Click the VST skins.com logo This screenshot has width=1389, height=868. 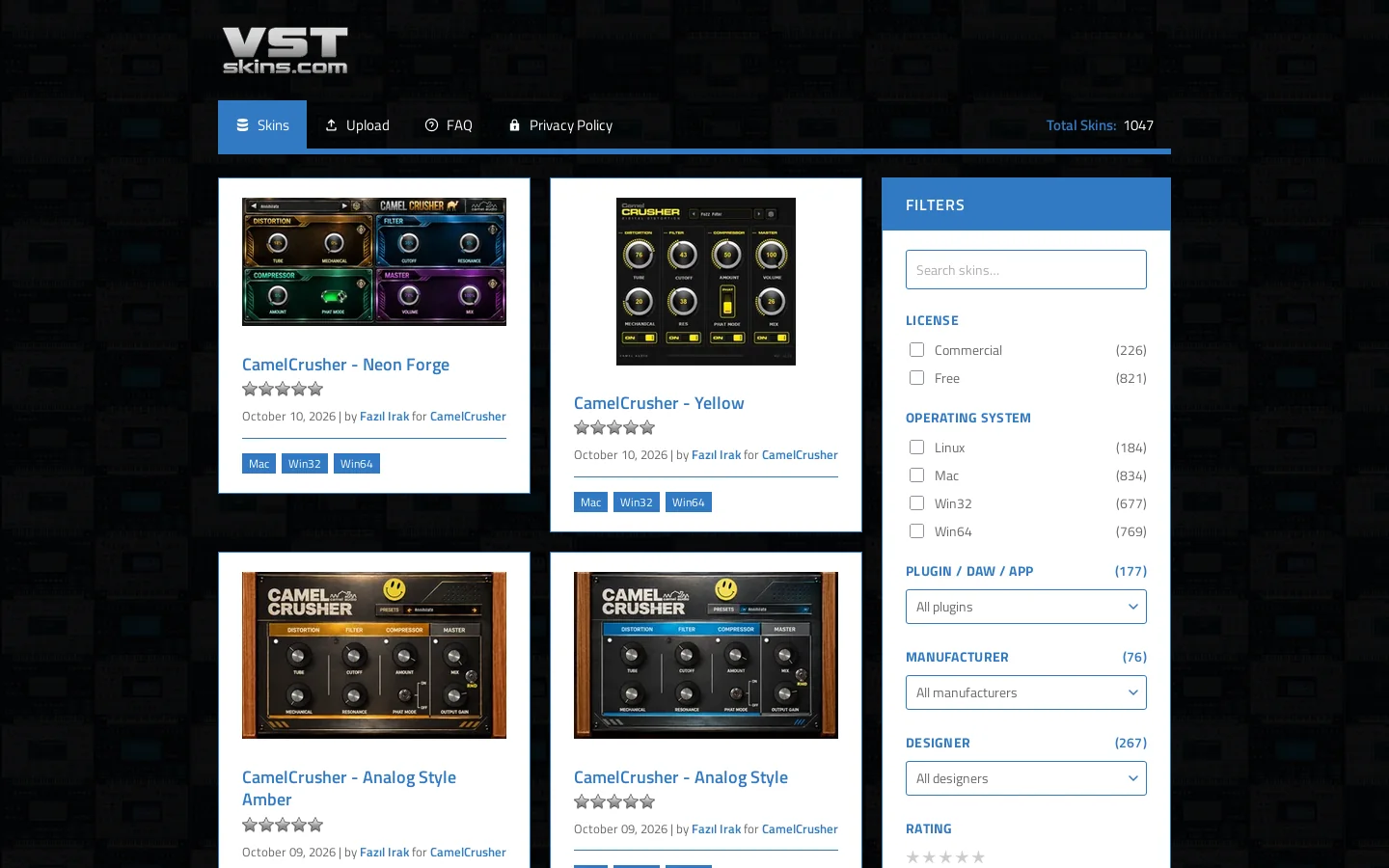click(x=286, y=50)
